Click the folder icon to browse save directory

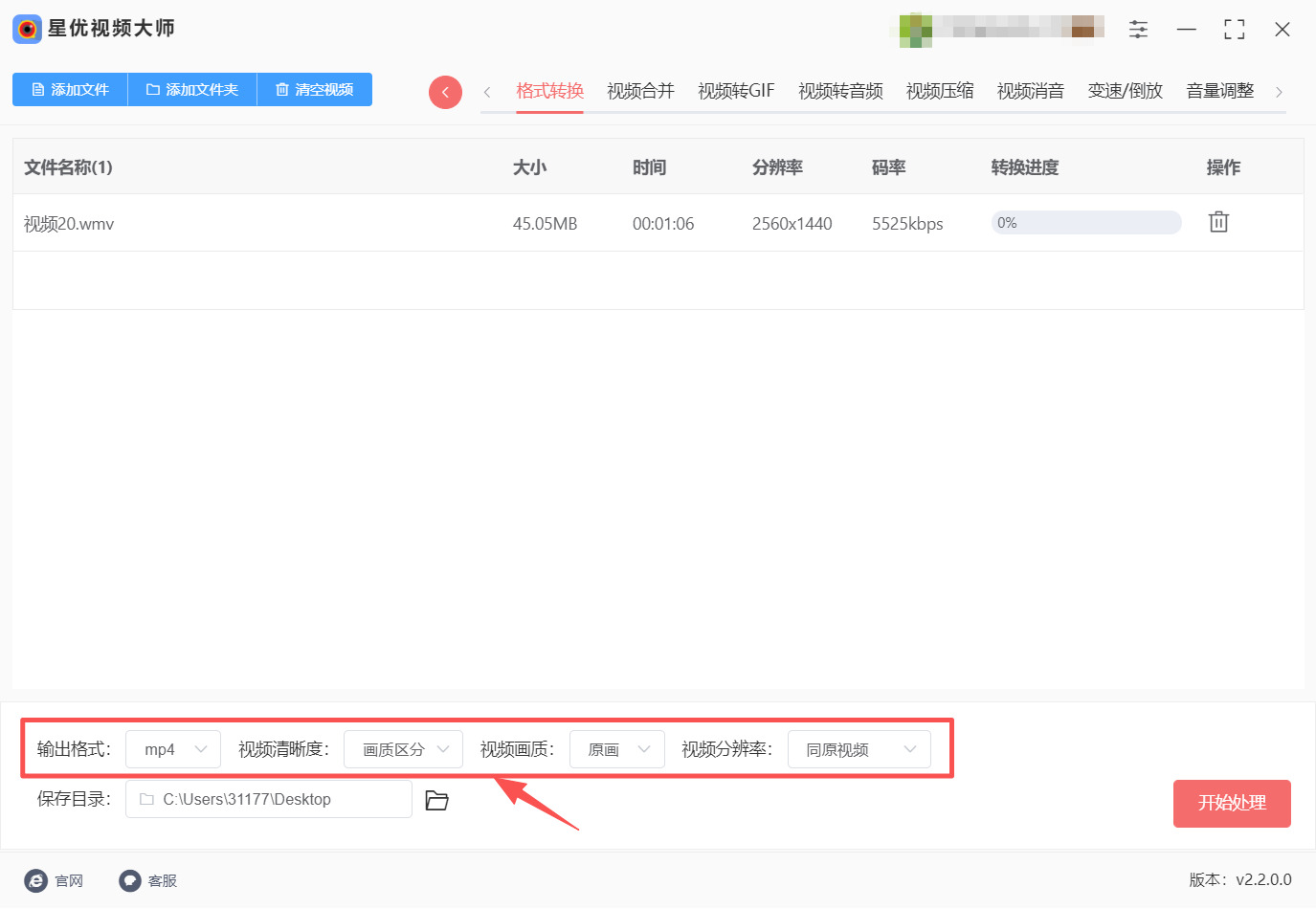coord(437,800)
